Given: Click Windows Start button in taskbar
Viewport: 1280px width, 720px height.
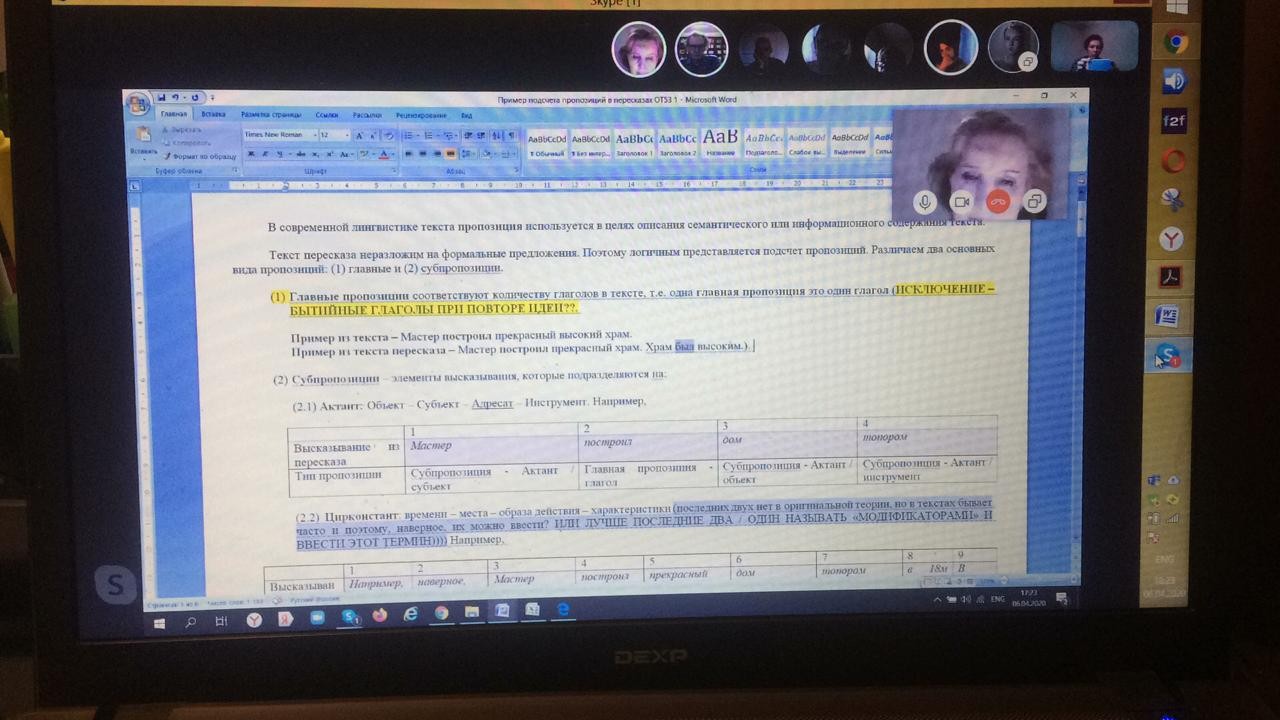Looking at the screenshot, I should (158, 622).
